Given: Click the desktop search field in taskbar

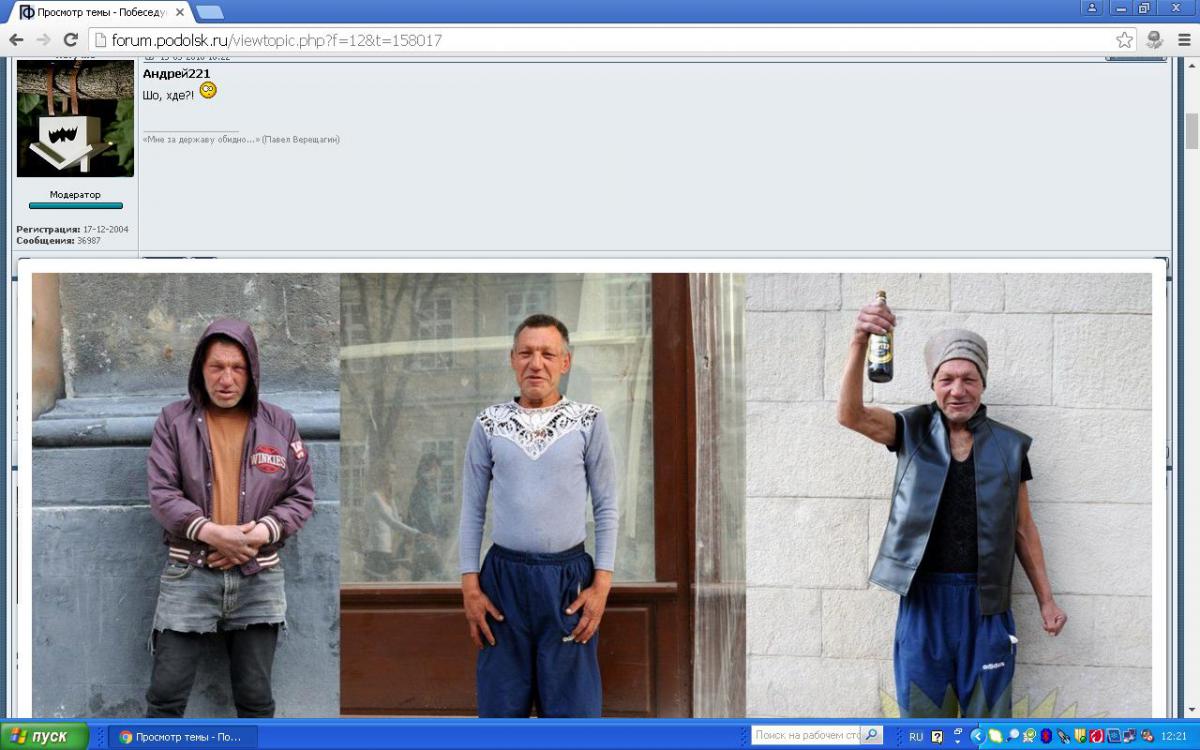Looking at the screenshot, I should (806, 736).
